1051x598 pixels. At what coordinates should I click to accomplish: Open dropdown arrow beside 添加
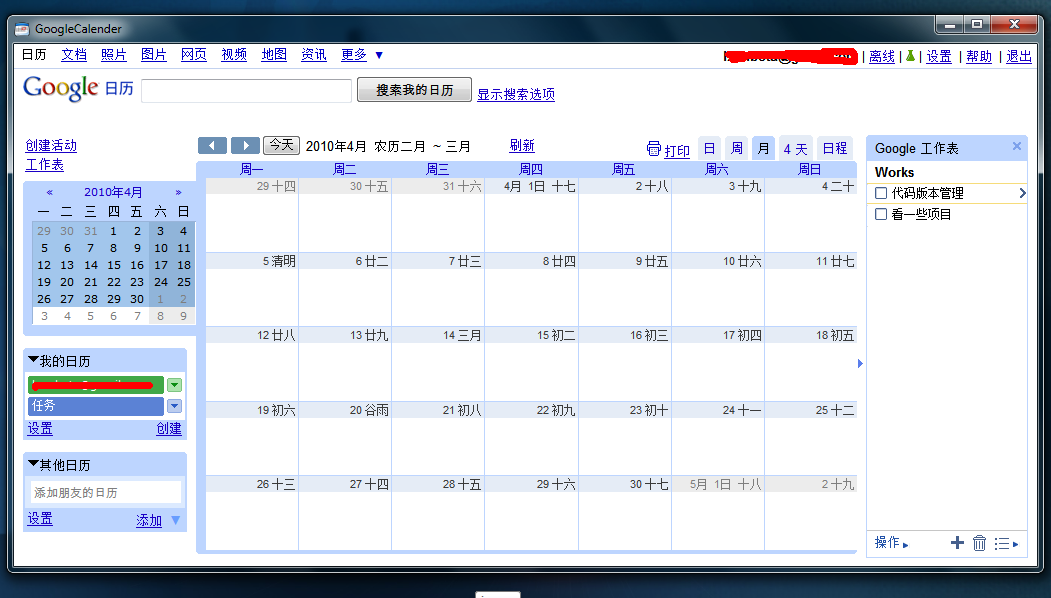pyautogui.click(x=176, y=520)
